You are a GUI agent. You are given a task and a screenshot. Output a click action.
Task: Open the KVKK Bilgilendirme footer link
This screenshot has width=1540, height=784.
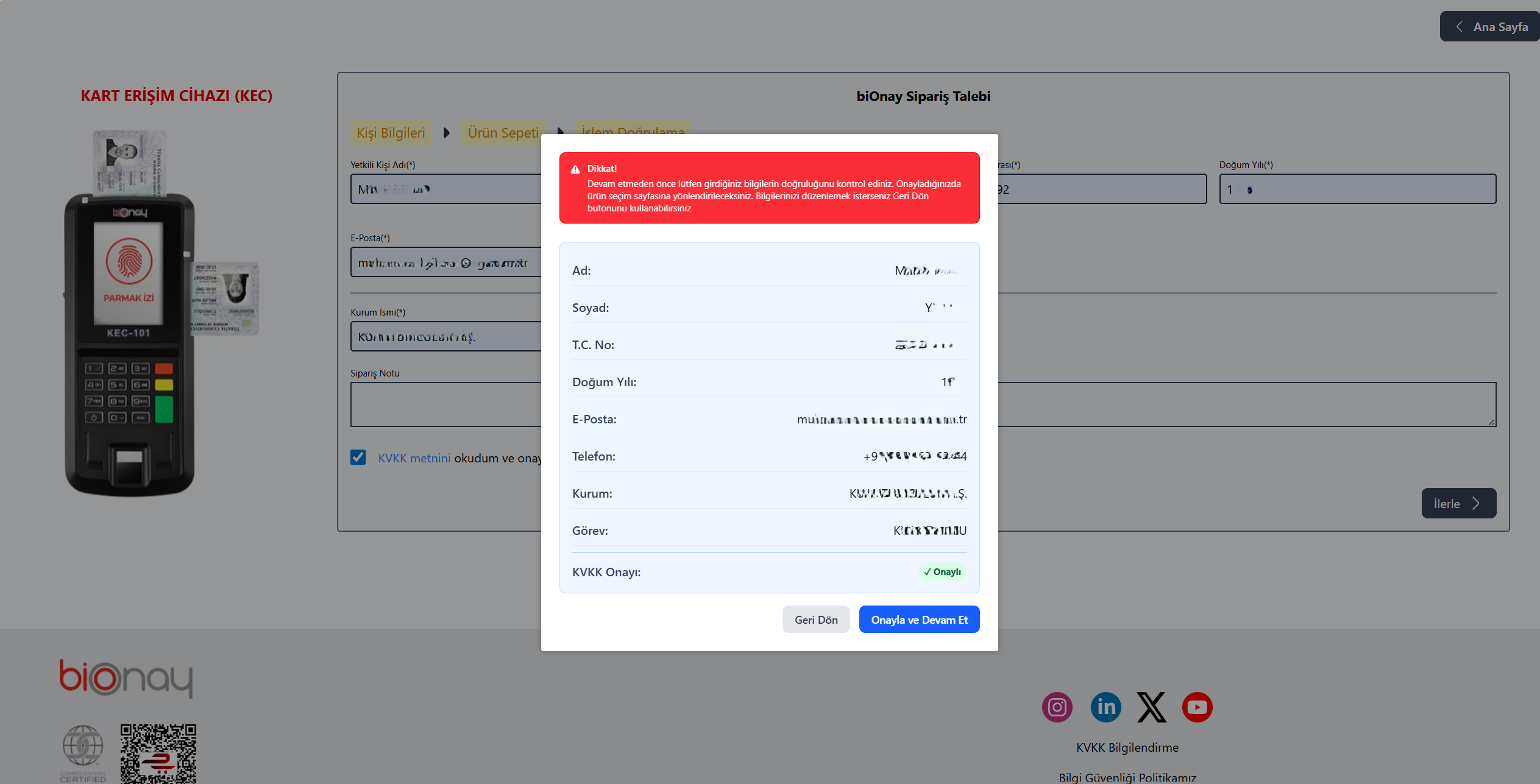(1127, 747)
